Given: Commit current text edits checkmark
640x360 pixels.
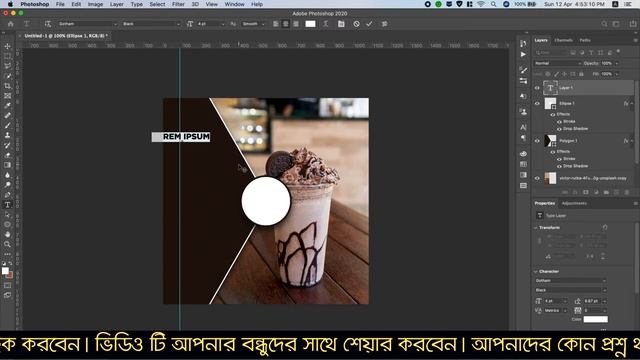Looking at the screenshot, I should pos(369,24).
